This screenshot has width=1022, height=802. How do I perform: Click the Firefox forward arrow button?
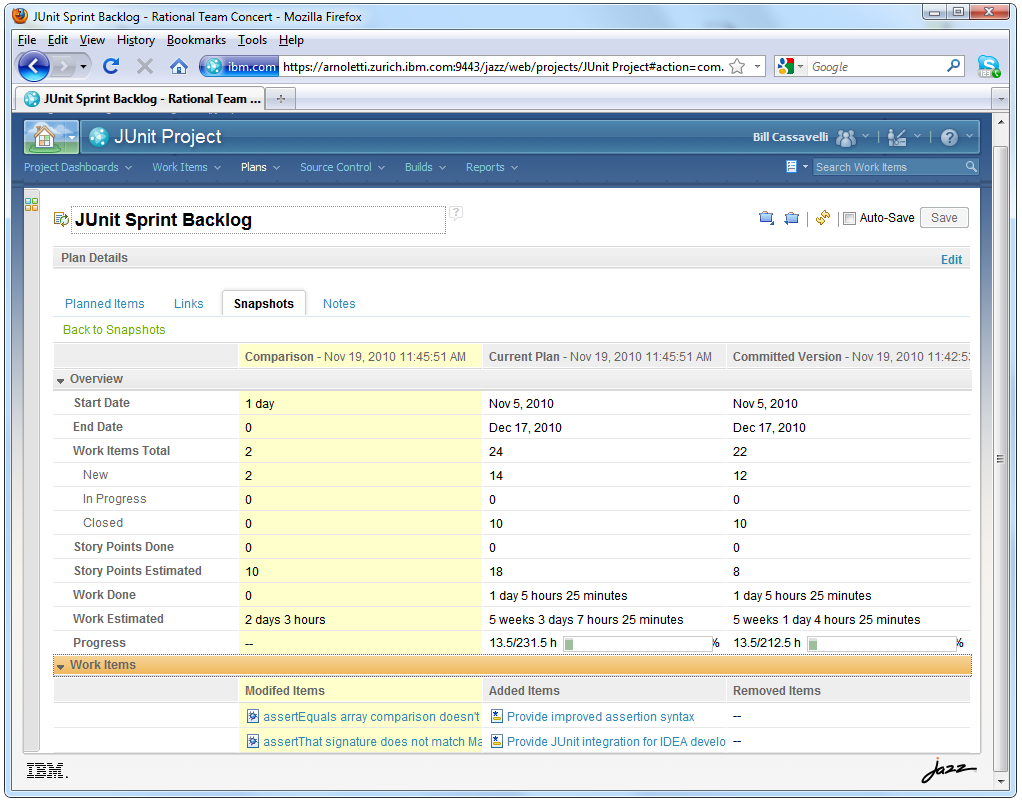point(63,66)
